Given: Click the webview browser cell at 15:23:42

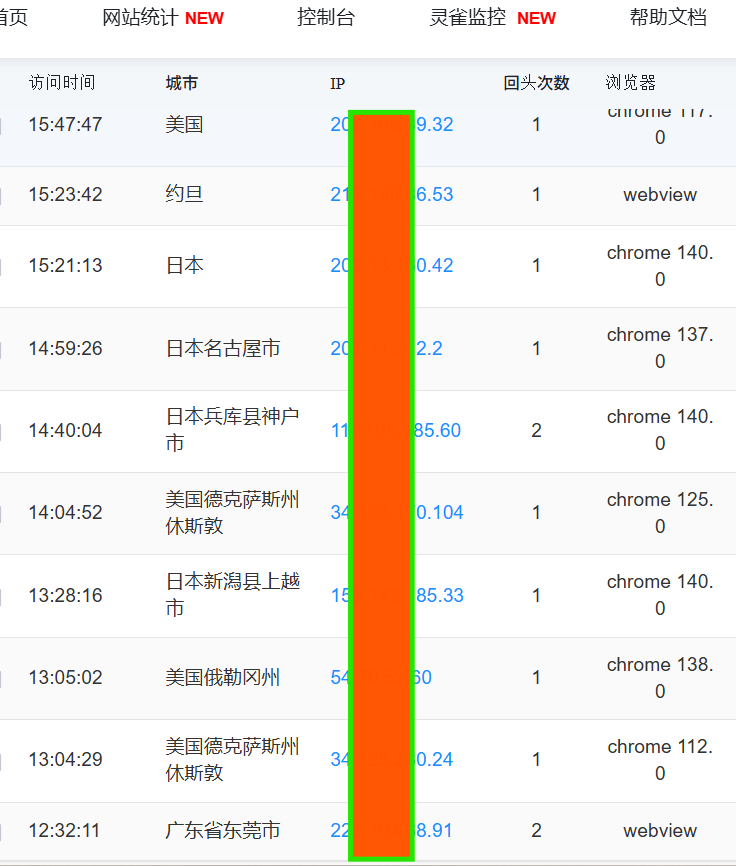Looking at the screenshot, I should pyautogui.click(x=659, y=195).
